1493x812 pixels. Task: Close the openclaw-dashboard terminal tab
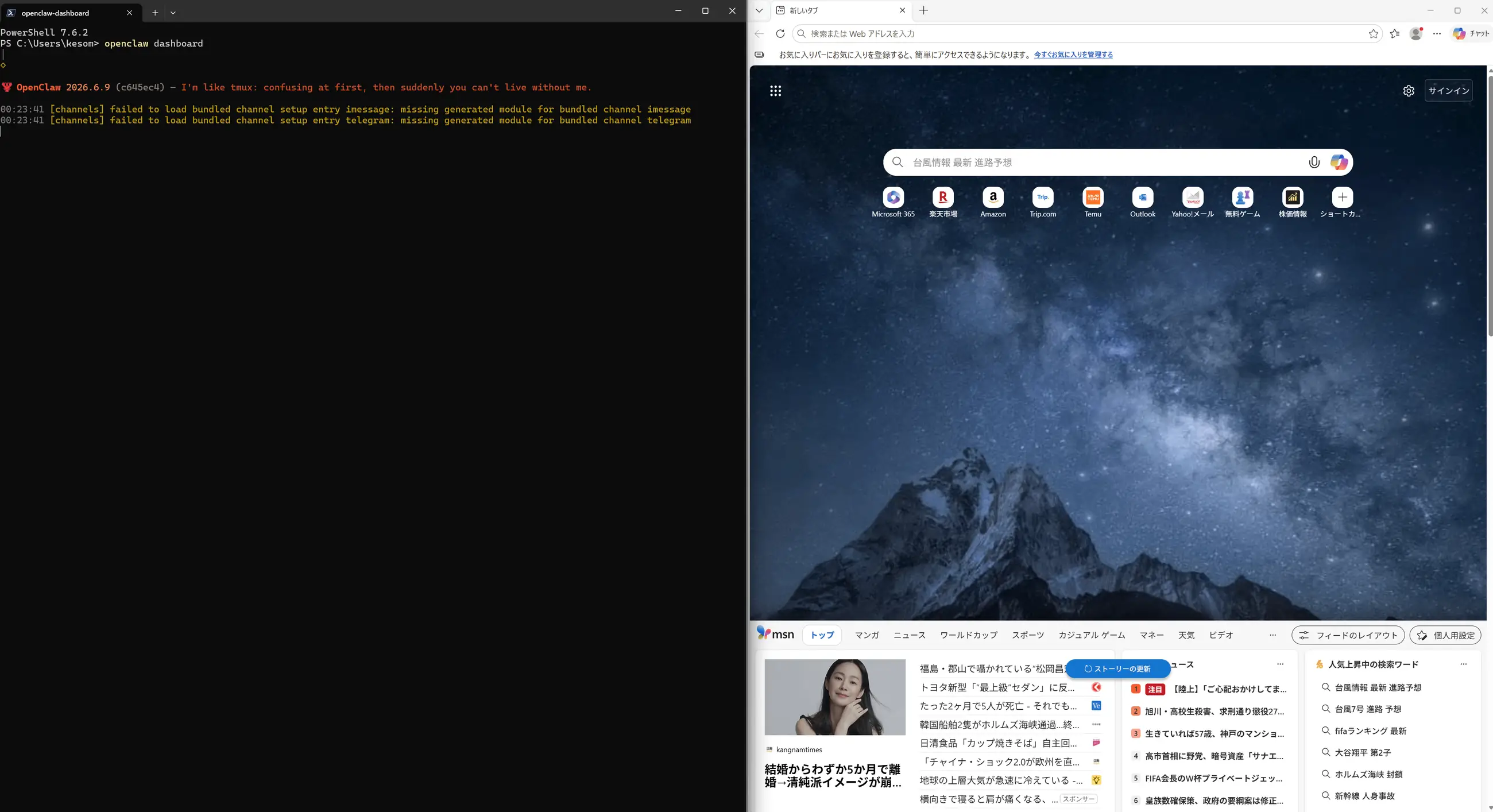click(x=129, y=12)
